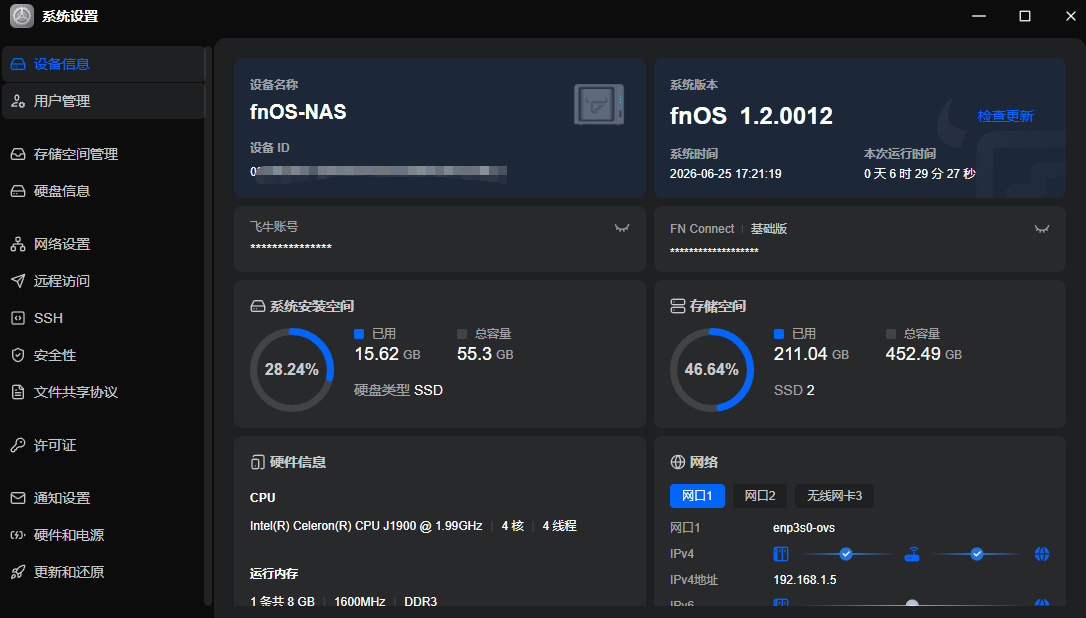Click the used storage value 211.04 GB
This screenshot has height=618, width=1086.
(811, 354)
